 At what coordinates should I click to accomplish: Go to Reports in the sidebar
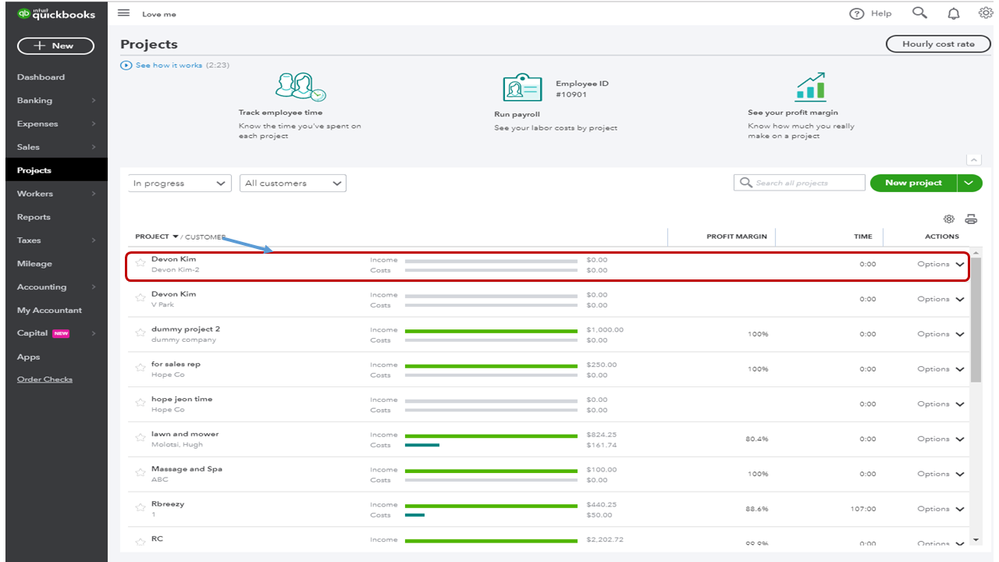click(x=34, y=217)
